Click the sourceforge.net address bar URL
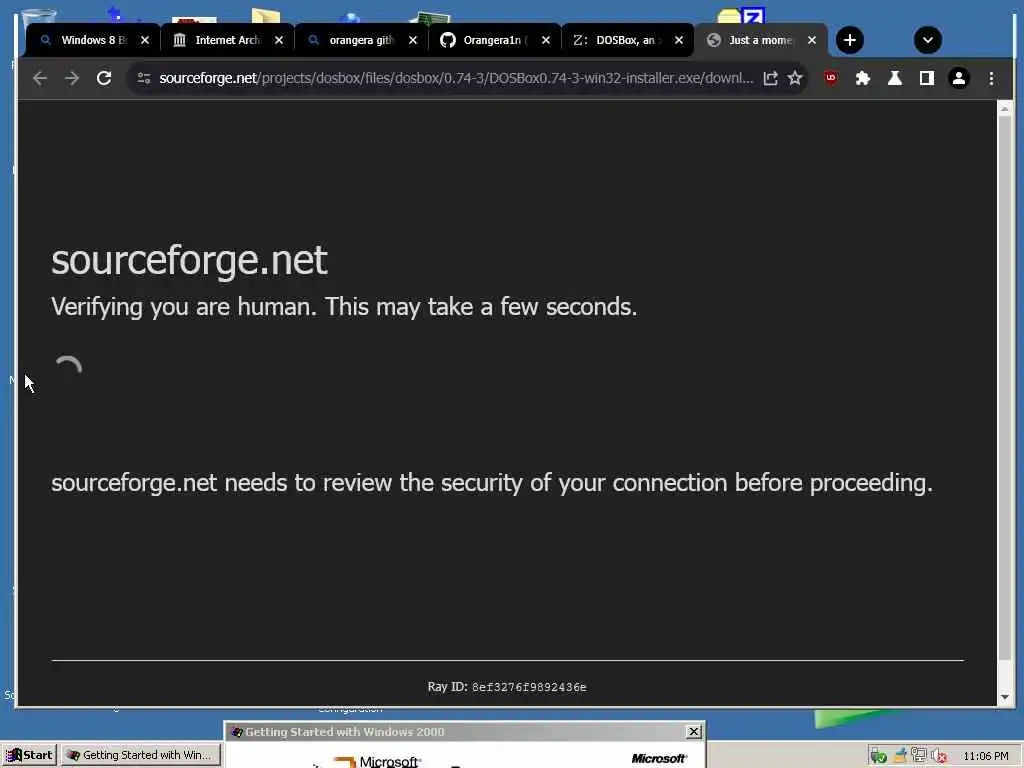The width and height of the screenshot is (1024, 768). point(456,78)
